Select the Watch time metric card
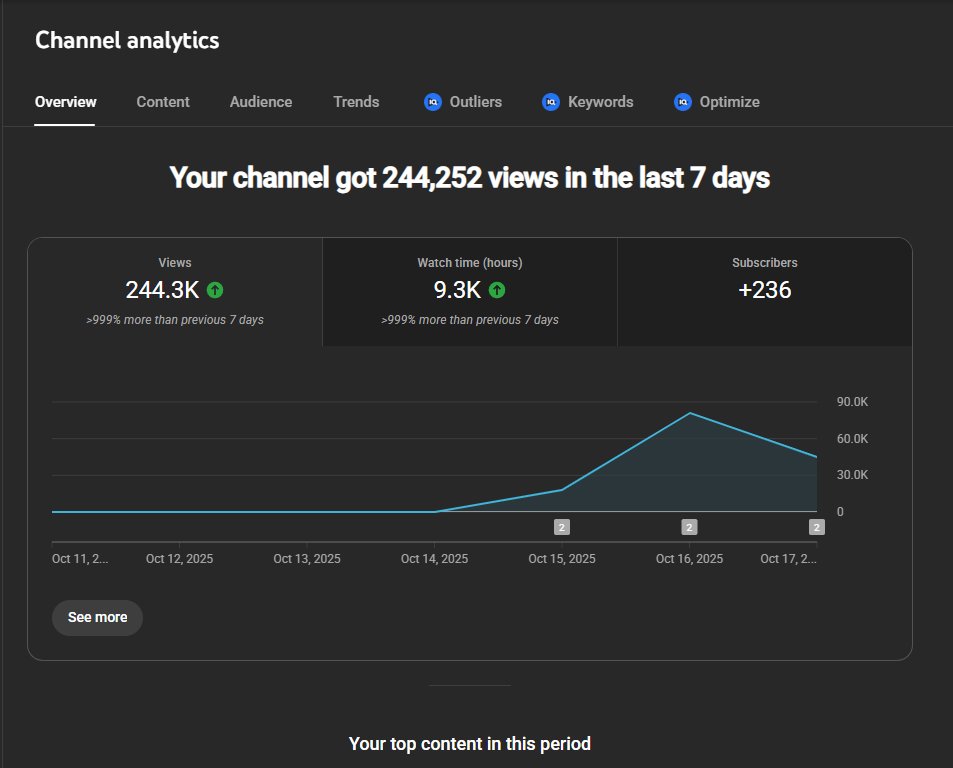This screenshot has height=768, width=953. (469, 291)
